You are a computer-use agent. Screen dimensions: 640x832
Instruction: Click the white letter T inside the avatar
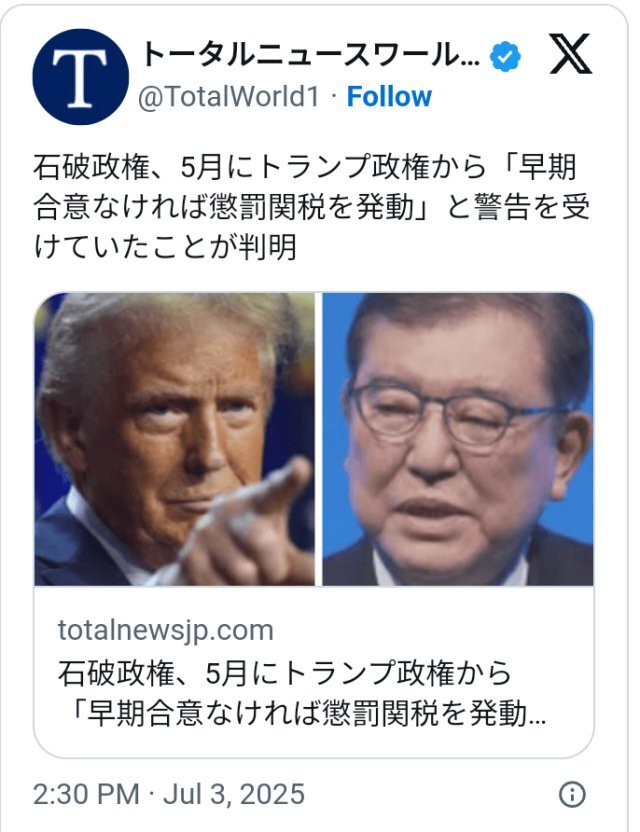coord(80,78)
